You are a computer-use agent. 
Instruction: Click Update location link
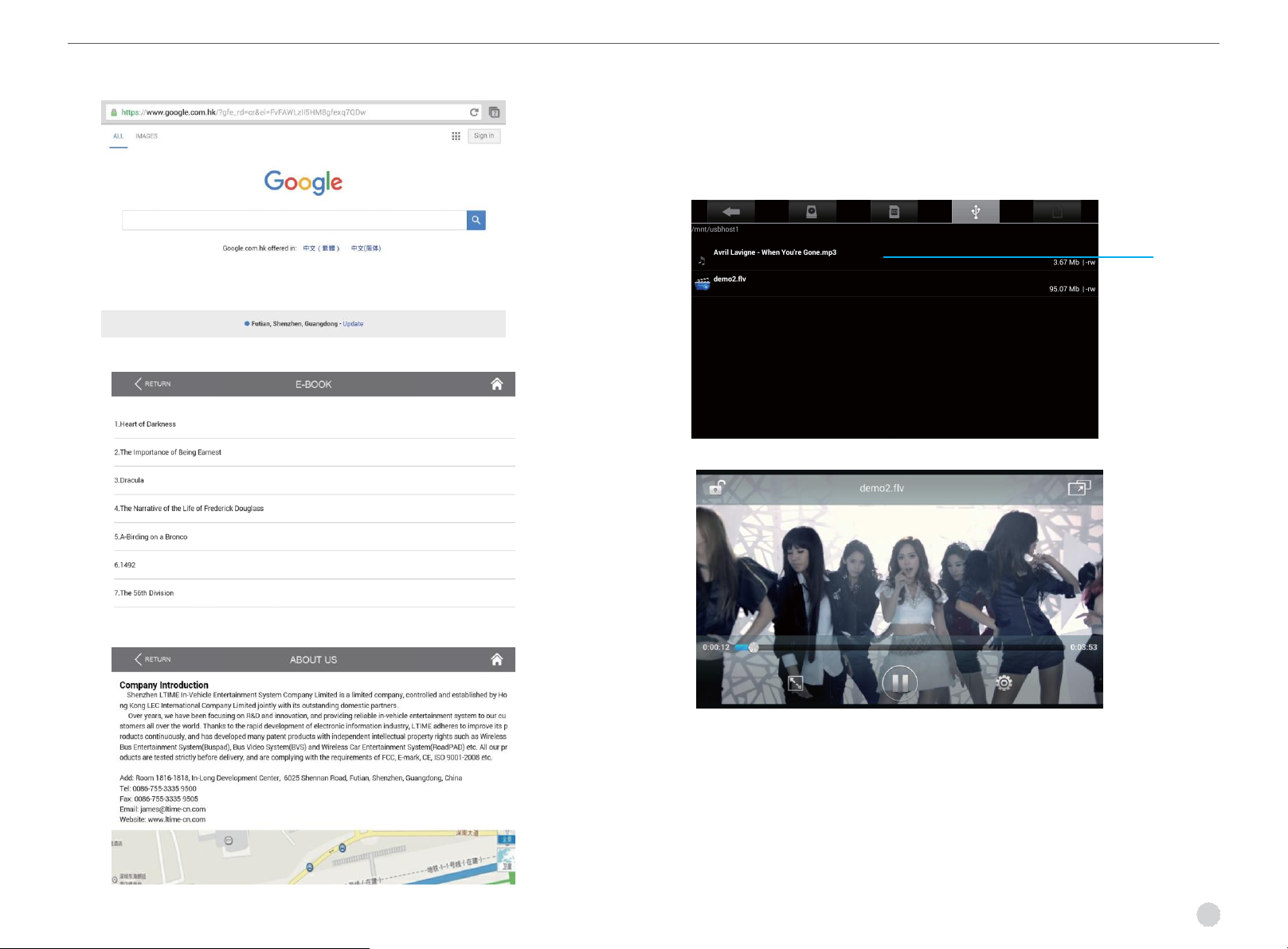point(353,324)
